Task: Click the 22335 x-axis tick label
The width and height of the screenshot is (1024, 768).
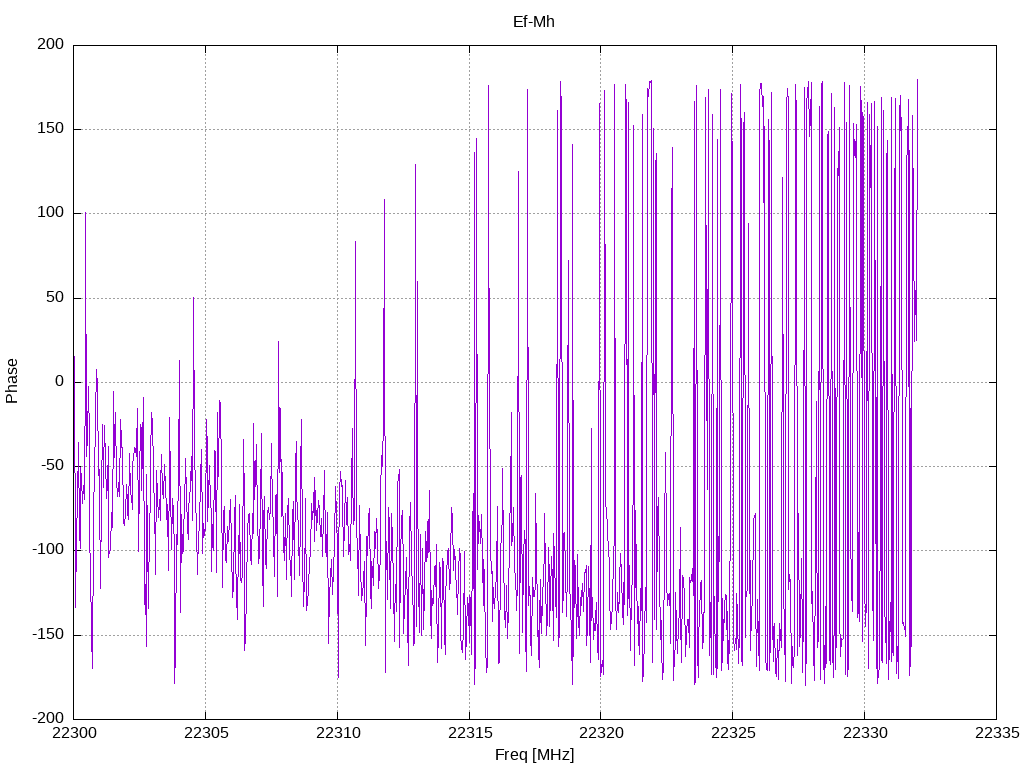Action: [997, 733]
